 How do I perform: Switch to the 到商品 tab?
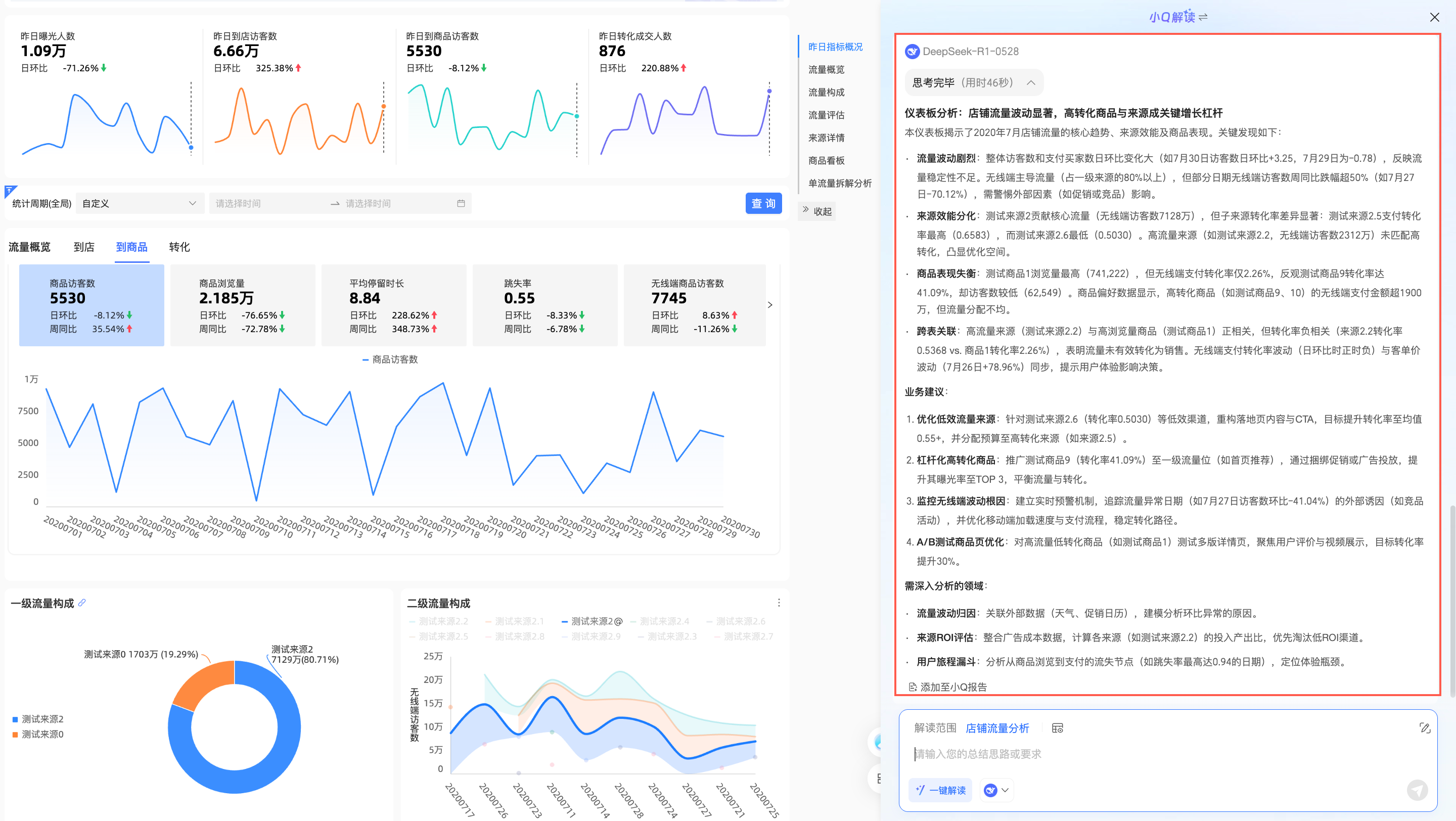[131, 247]
